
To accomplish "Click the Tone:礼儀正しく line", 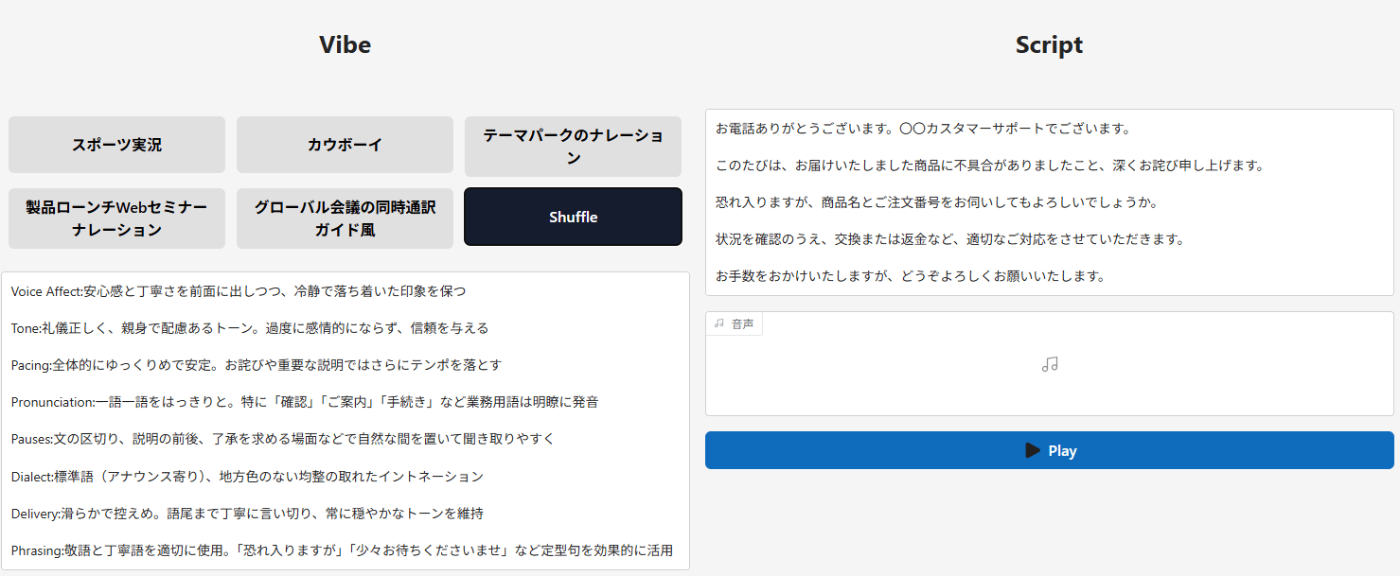I will (x=250, y=328).
